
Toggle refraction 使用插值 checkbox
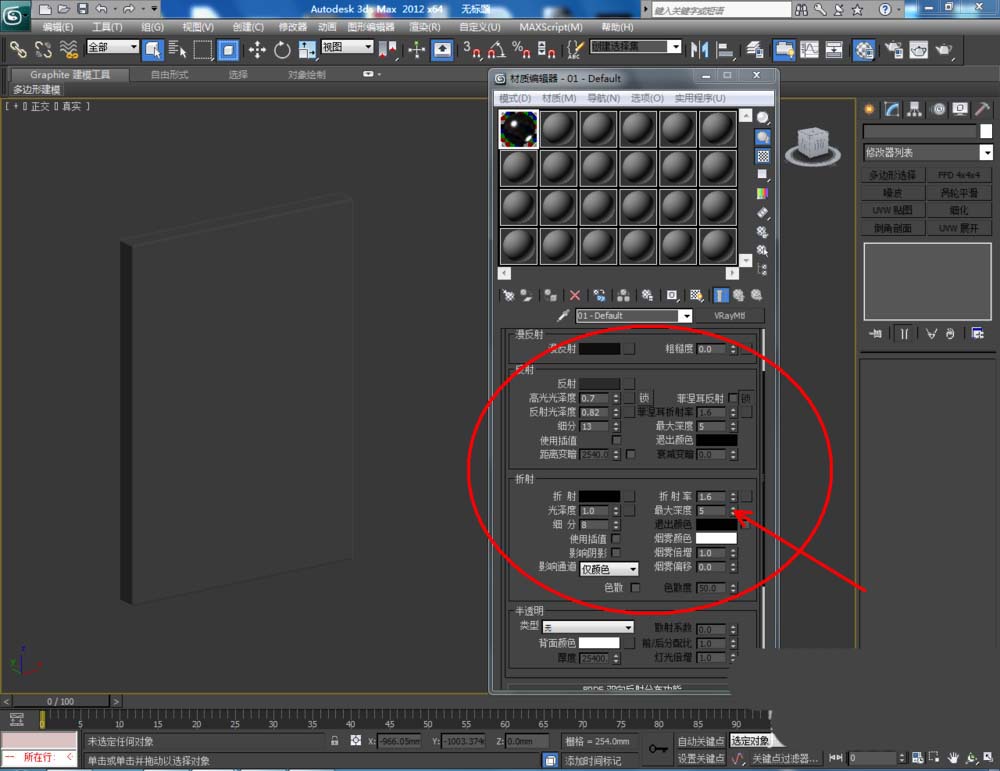(616, 539)
